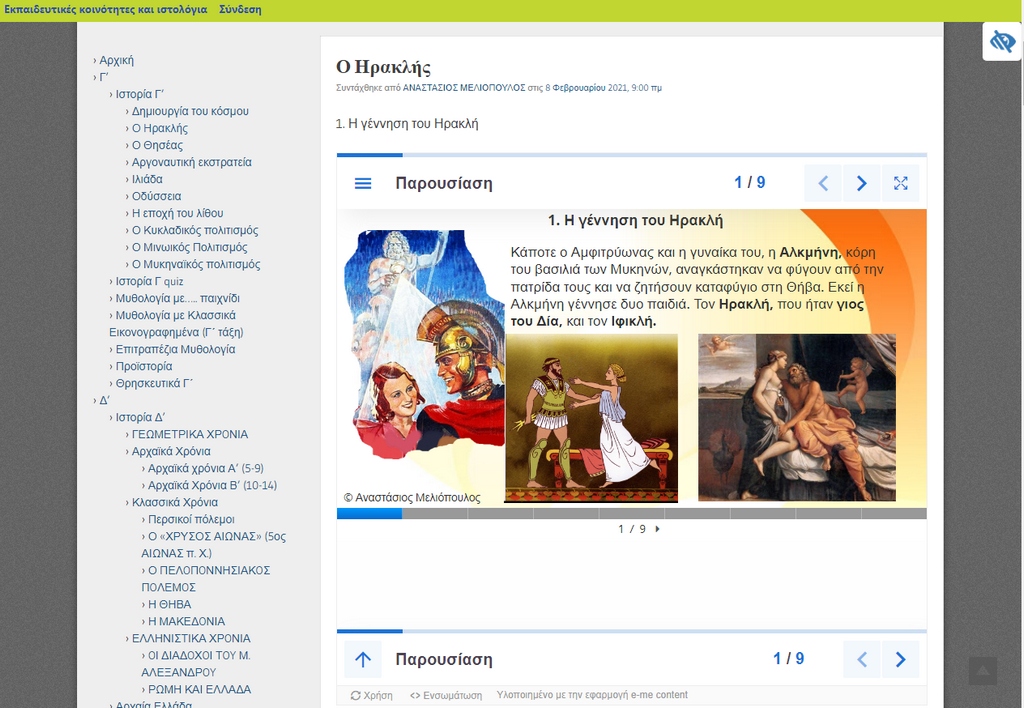This screenshot has width=1024, height=708.
Task: Click the classical painting with cupid
Action: pyautogui.click(x=797, y=417)
